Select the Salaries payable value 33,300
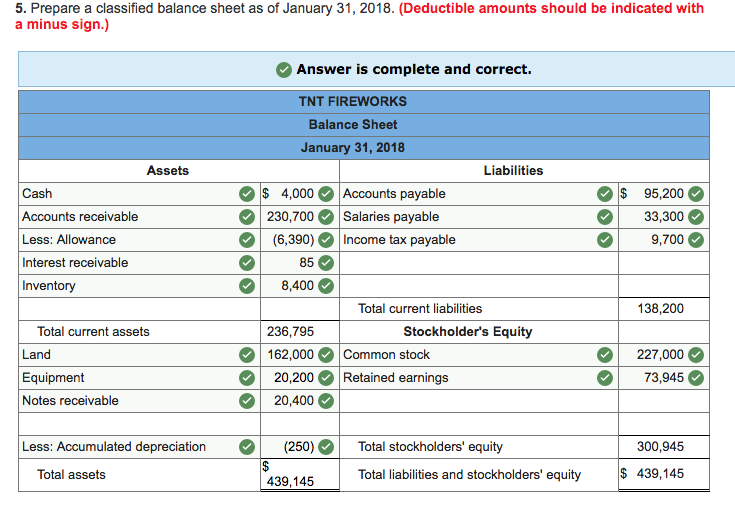 664,217
